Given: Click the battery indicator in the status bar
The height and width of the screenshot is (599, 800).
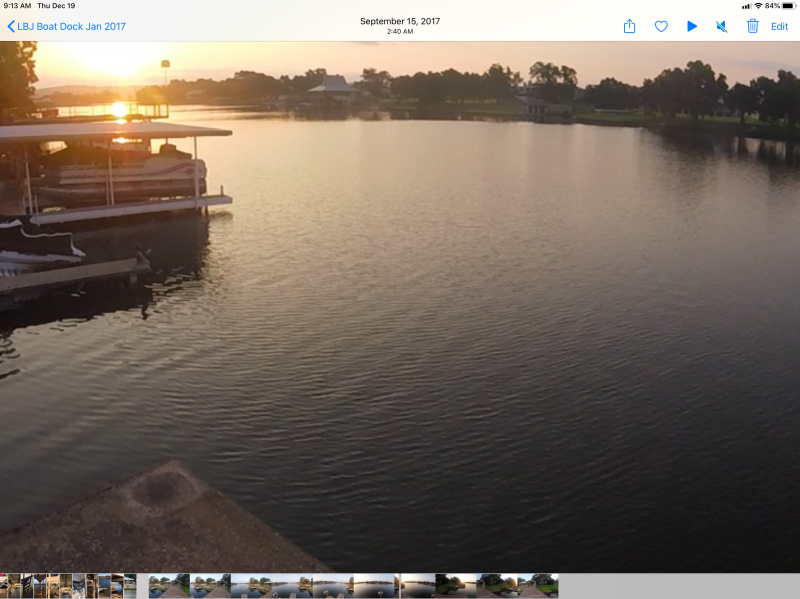Looking at the screenshot, I should pos(789,6).
